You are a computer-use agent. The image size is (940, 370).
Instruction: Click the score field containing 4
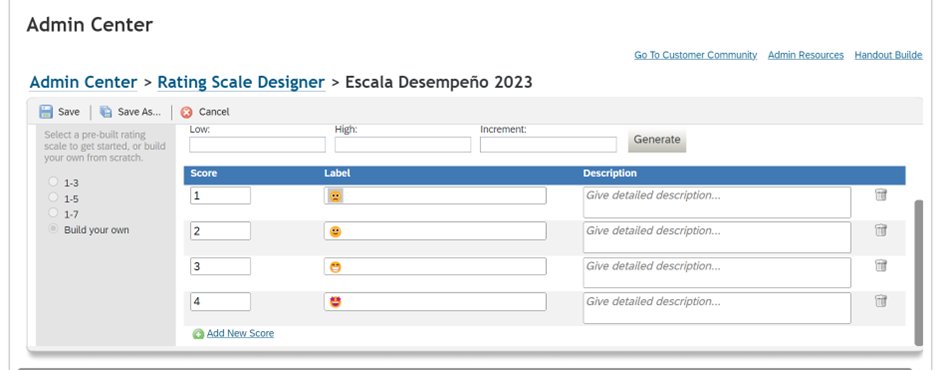[220, 302]
